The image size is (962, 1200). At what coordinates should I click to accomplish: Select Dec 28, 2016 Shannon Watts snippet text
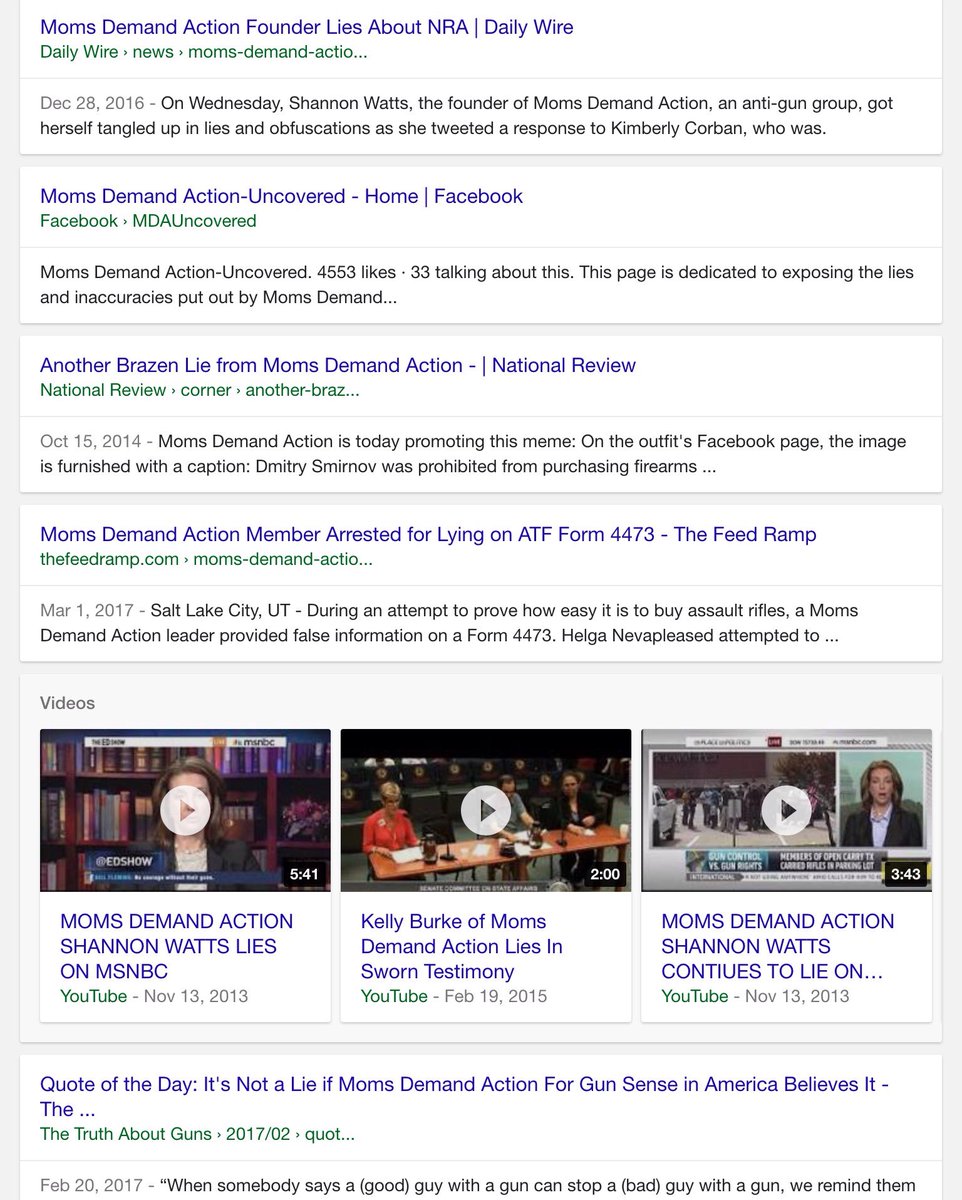point(467,116)
